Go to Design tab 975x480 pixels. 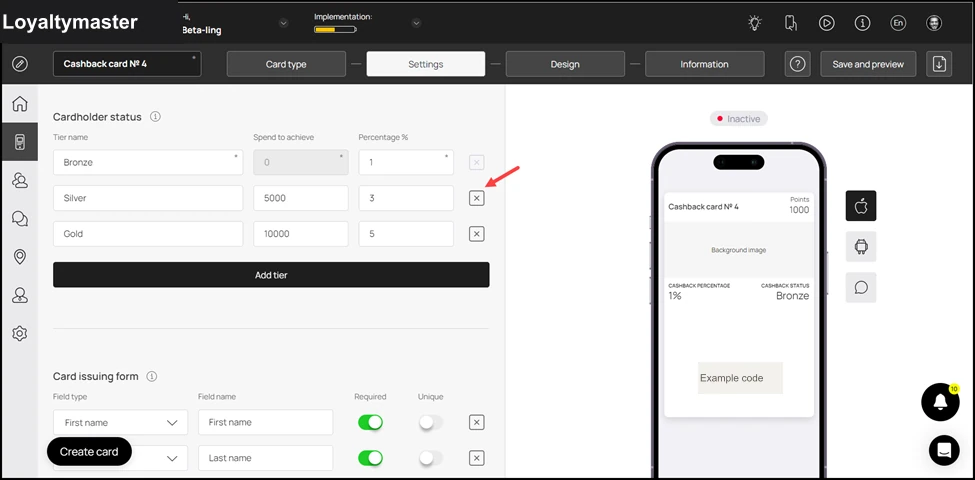(x=565, y=64)
